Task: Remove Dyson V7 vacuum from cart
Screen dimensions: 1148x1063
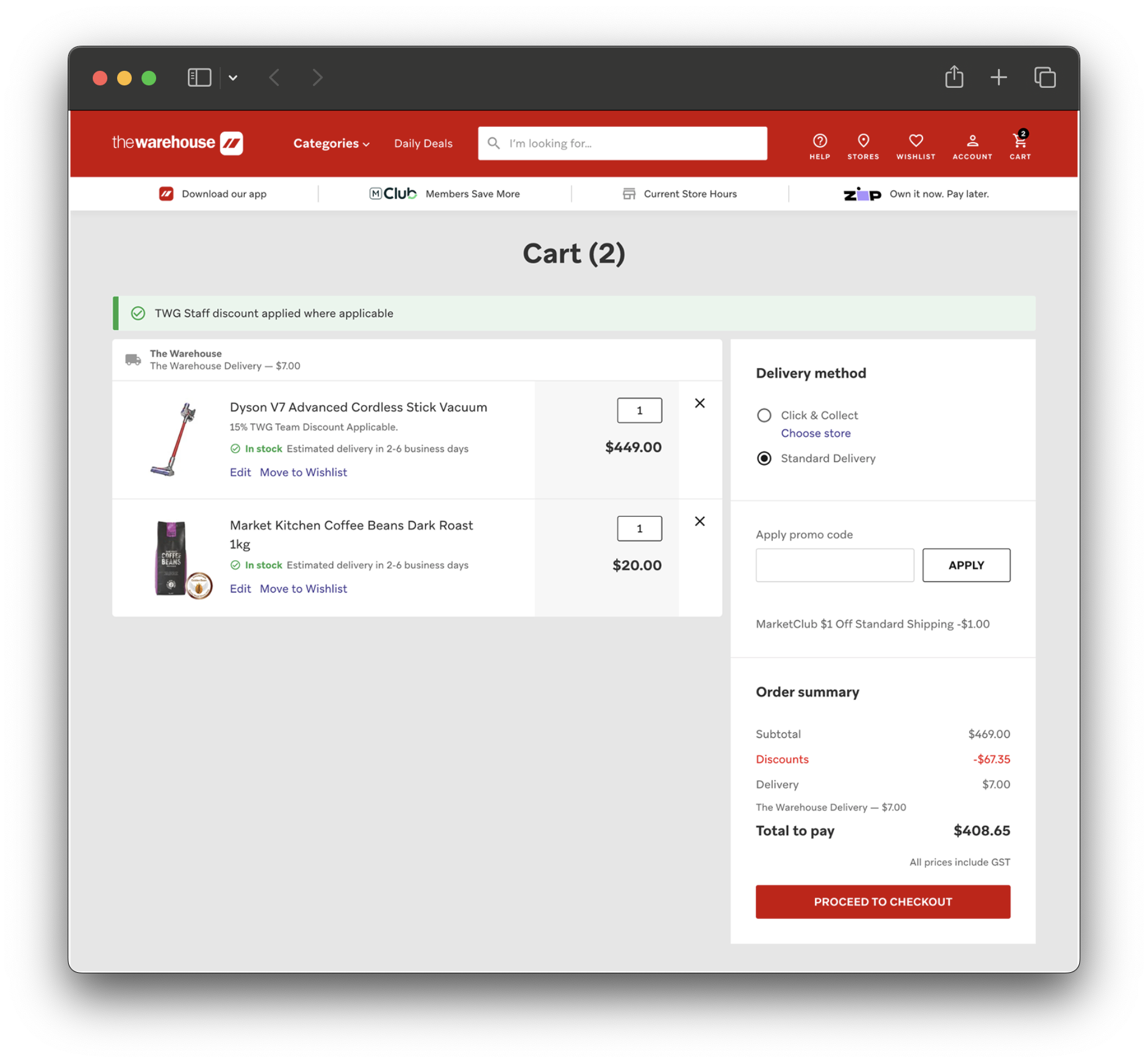Action: [x=700, y=403]
